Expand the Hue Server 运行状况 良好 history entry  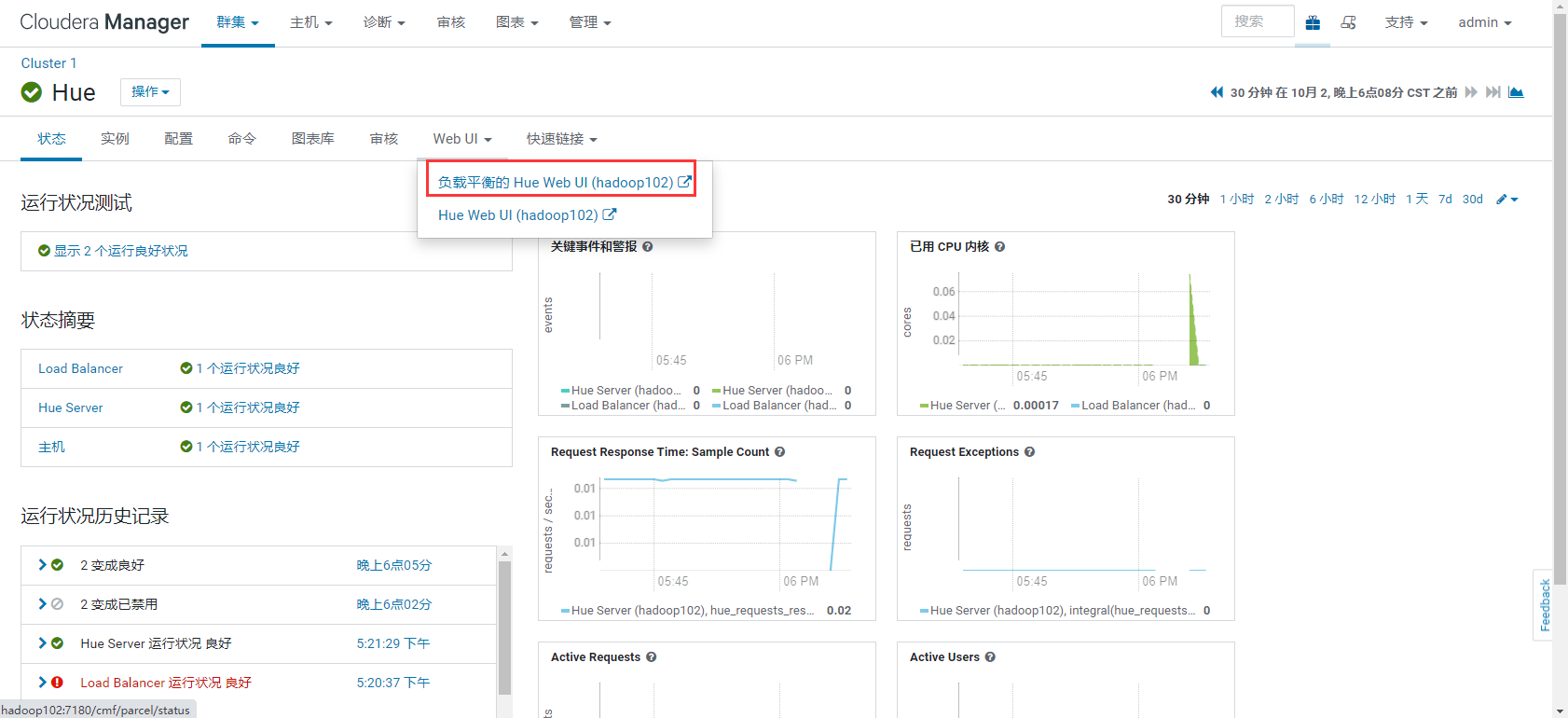click(x=42, y=643)
